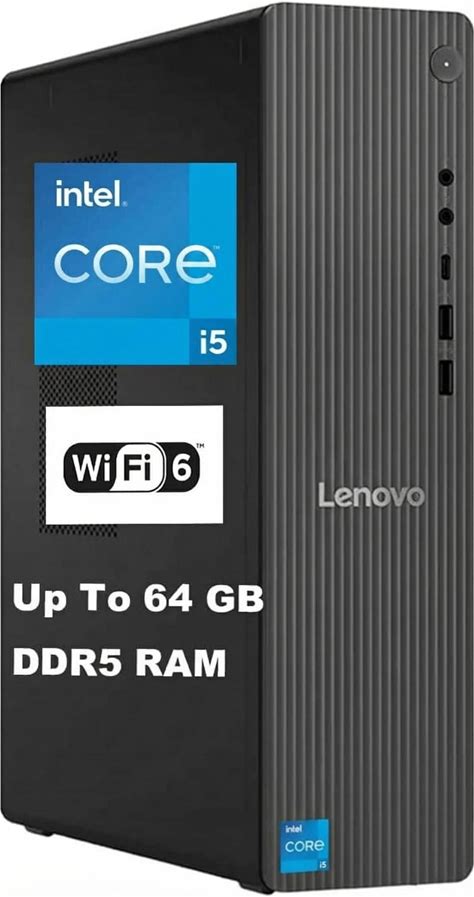The image size is (474, 897).
Task: Click the Lenovo logo on front panel
Action: coord(371,495)
